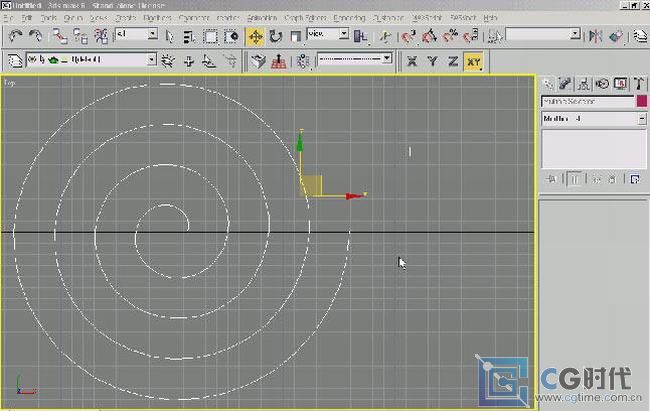
Task: Click the object name input field
Action: pyautogui.click(x=587, y=101)
